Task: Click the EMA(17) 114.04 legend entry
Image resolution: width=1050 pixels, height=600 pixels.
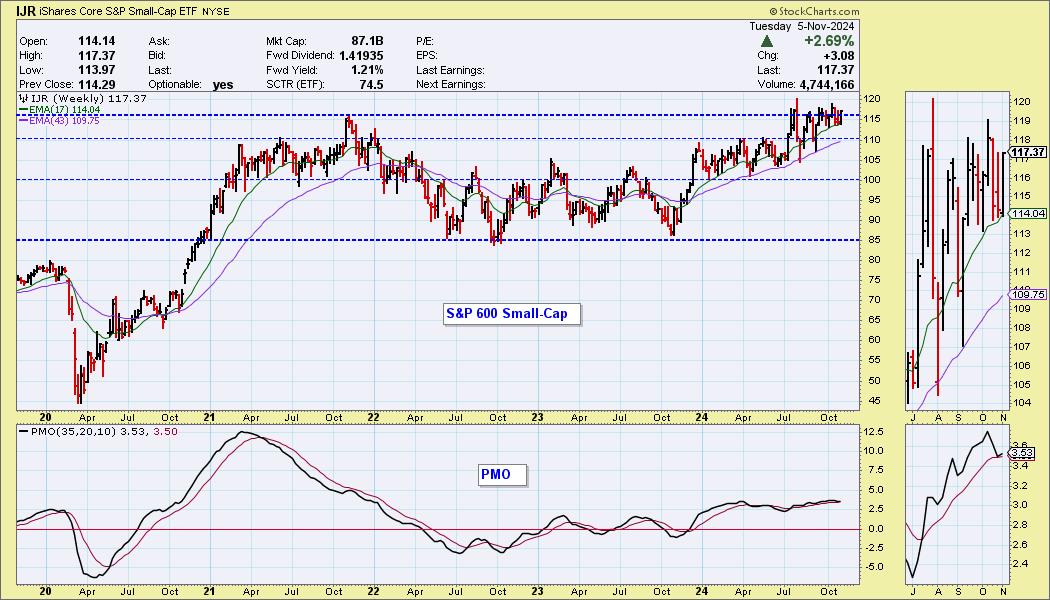Action: (x=58, y=109)
